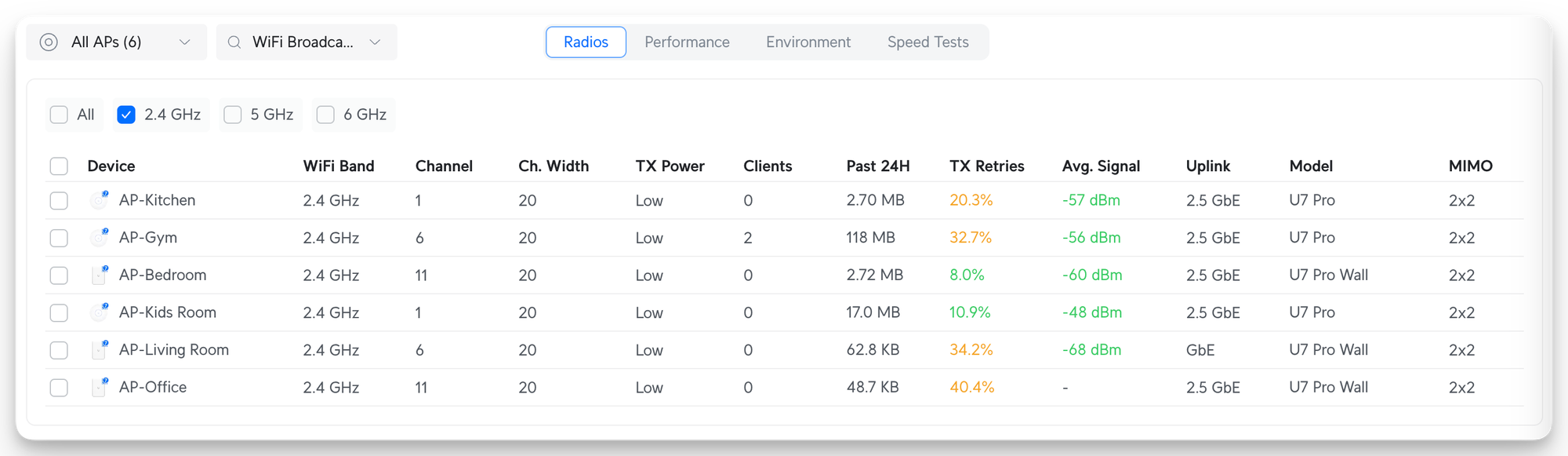Click the 32.7% TX Retries value
This screenshot has height=456, width=1568.
[x=971, y=237]
